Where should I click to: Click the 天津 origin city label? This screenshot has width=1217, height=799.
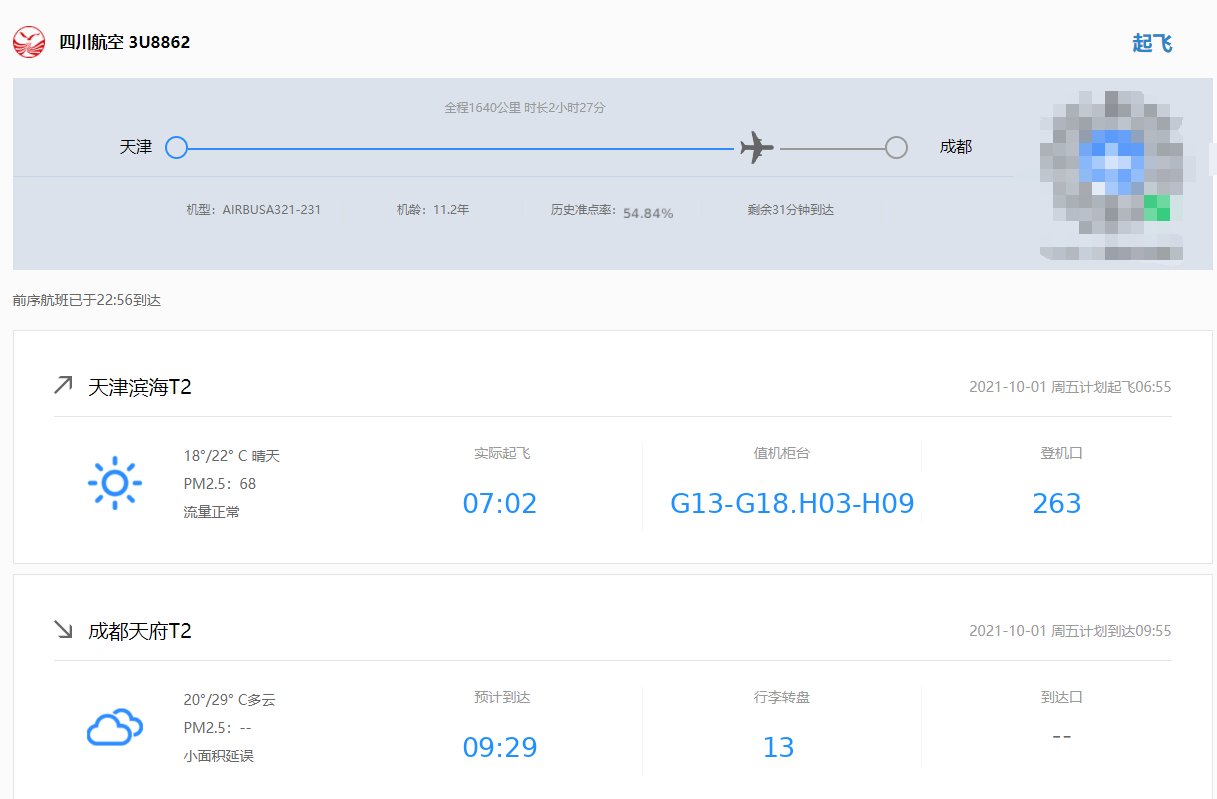[x=136, y=147]
